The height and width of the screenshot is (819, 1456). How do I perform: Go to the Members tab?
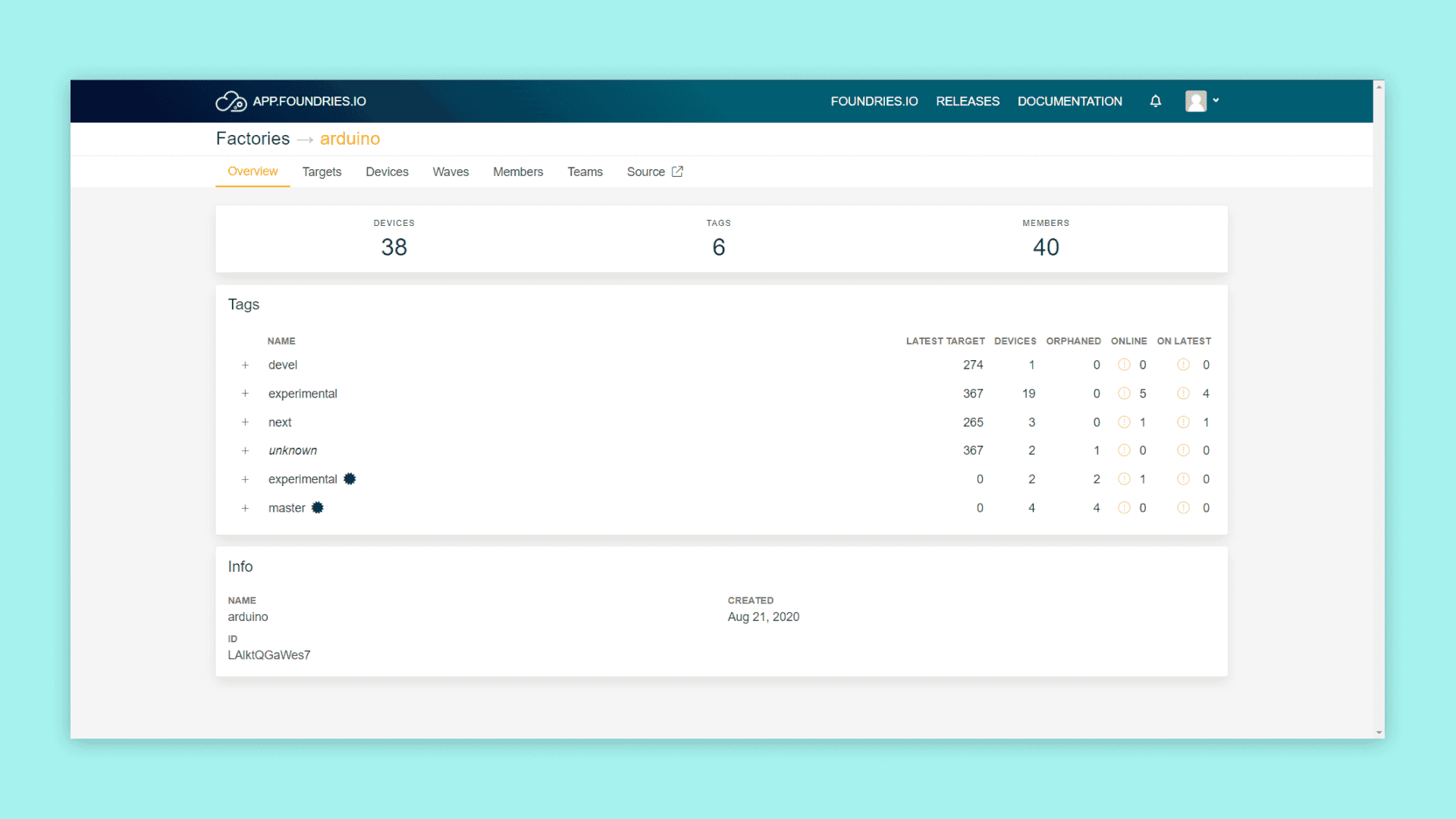coord(518,172)
